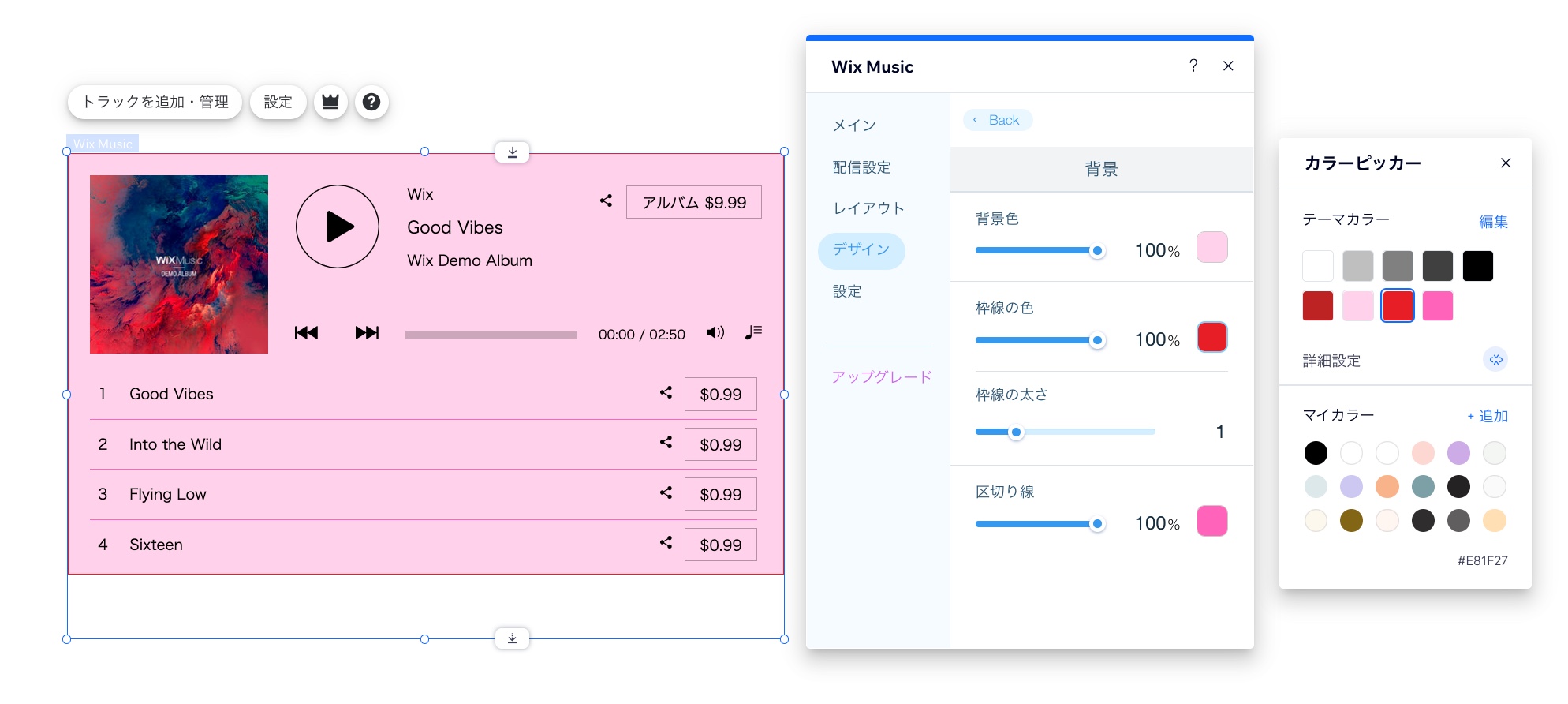Open the メイン tab
The height and width of the screenshot is (704, 1568).
pos(854,125)
